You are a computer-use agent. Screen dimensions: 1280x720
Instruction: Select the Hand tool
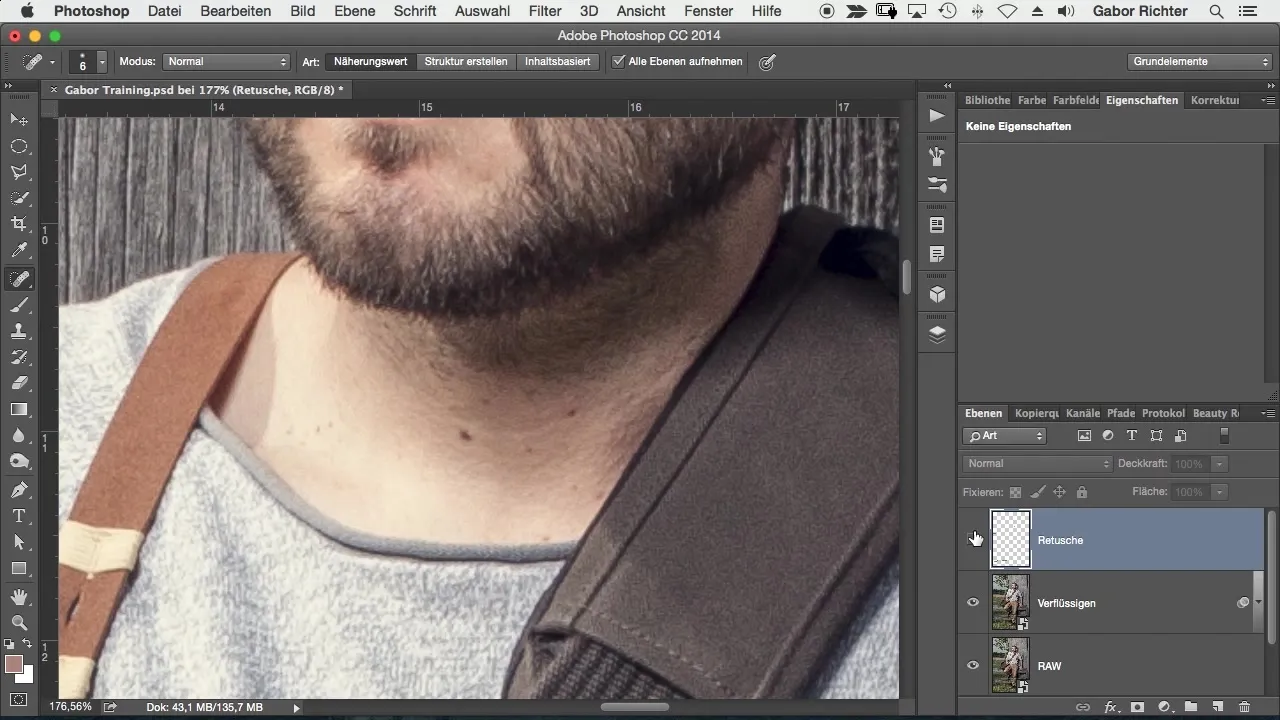point(19,597)
